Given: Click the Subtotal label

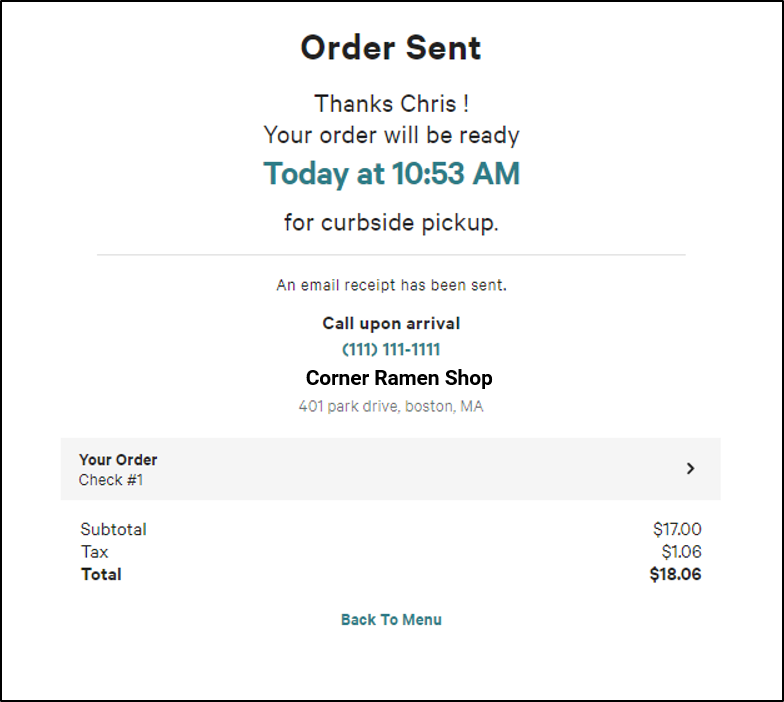Looking at the screenshot, I should coord(114,529).
